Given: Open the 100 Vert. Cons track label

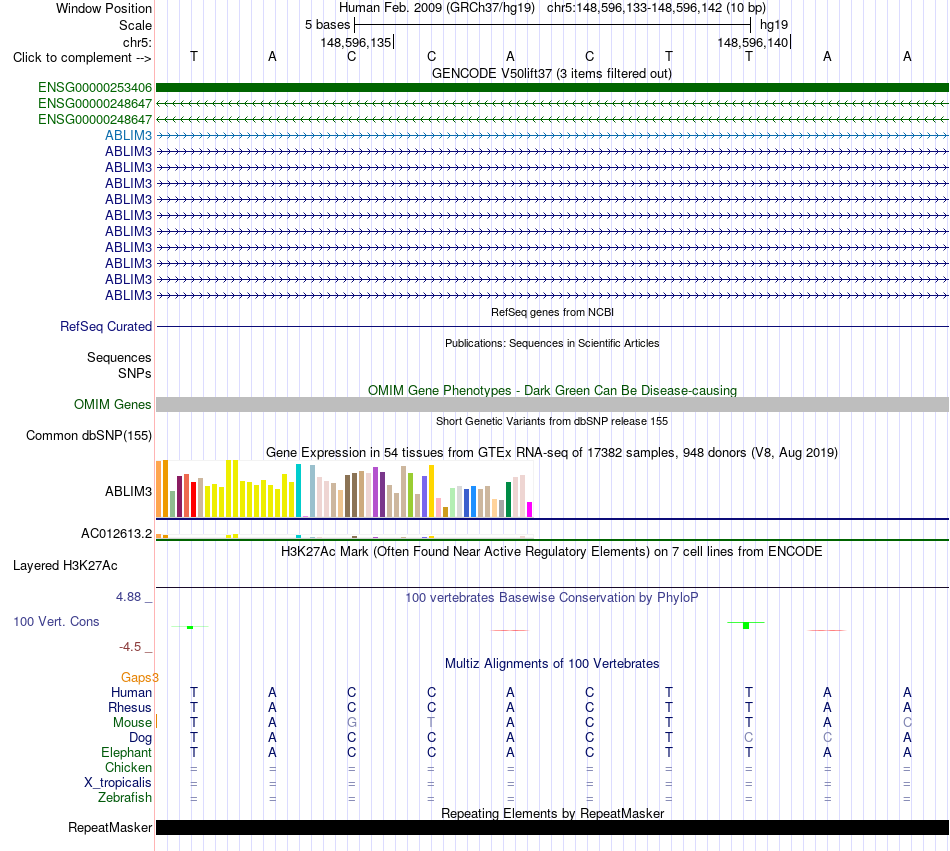Looking at the screenshot, I should (56, 621).
